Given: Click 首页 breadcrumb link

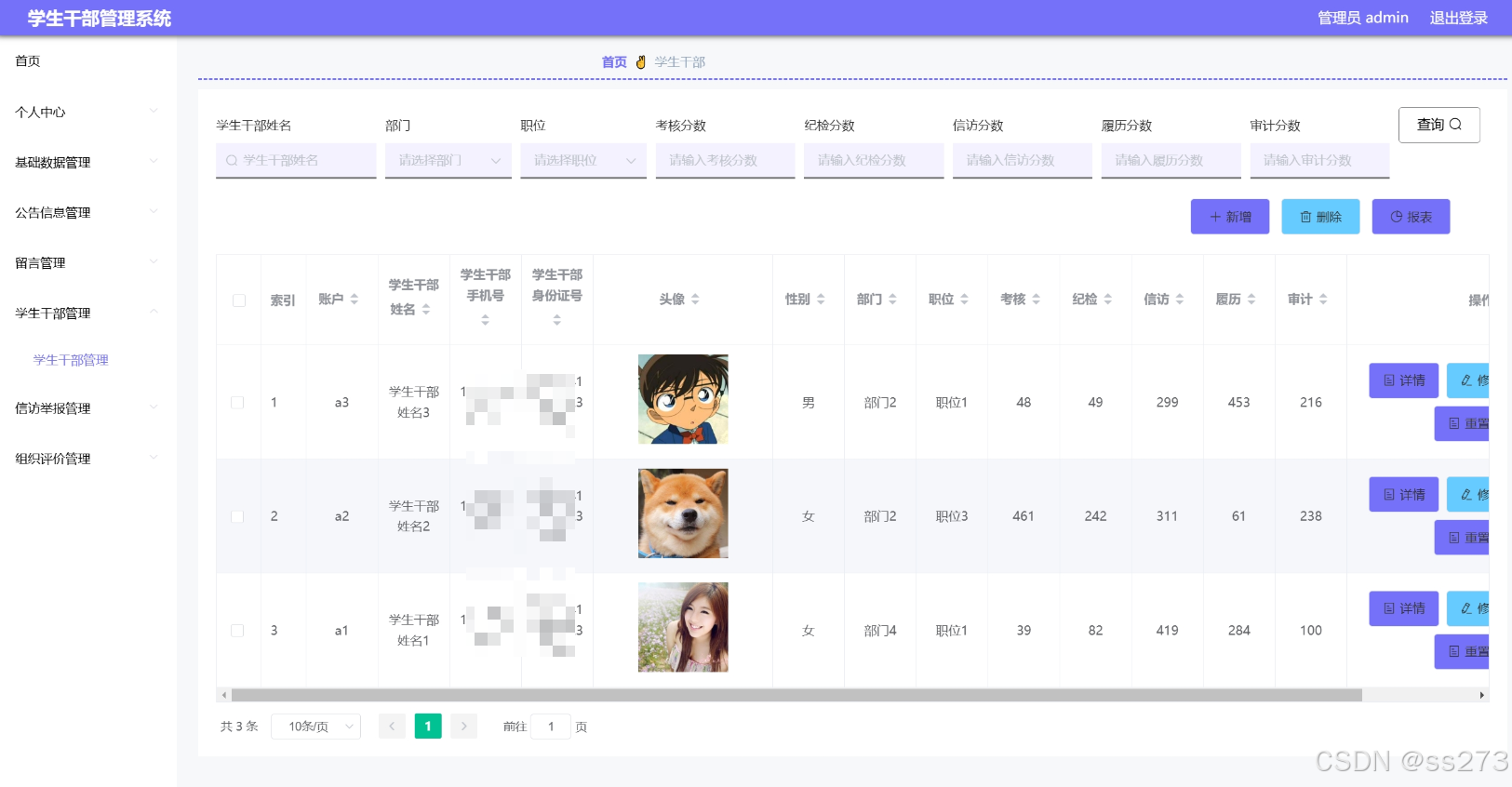Looking at the screenshot, I should 614,62.
